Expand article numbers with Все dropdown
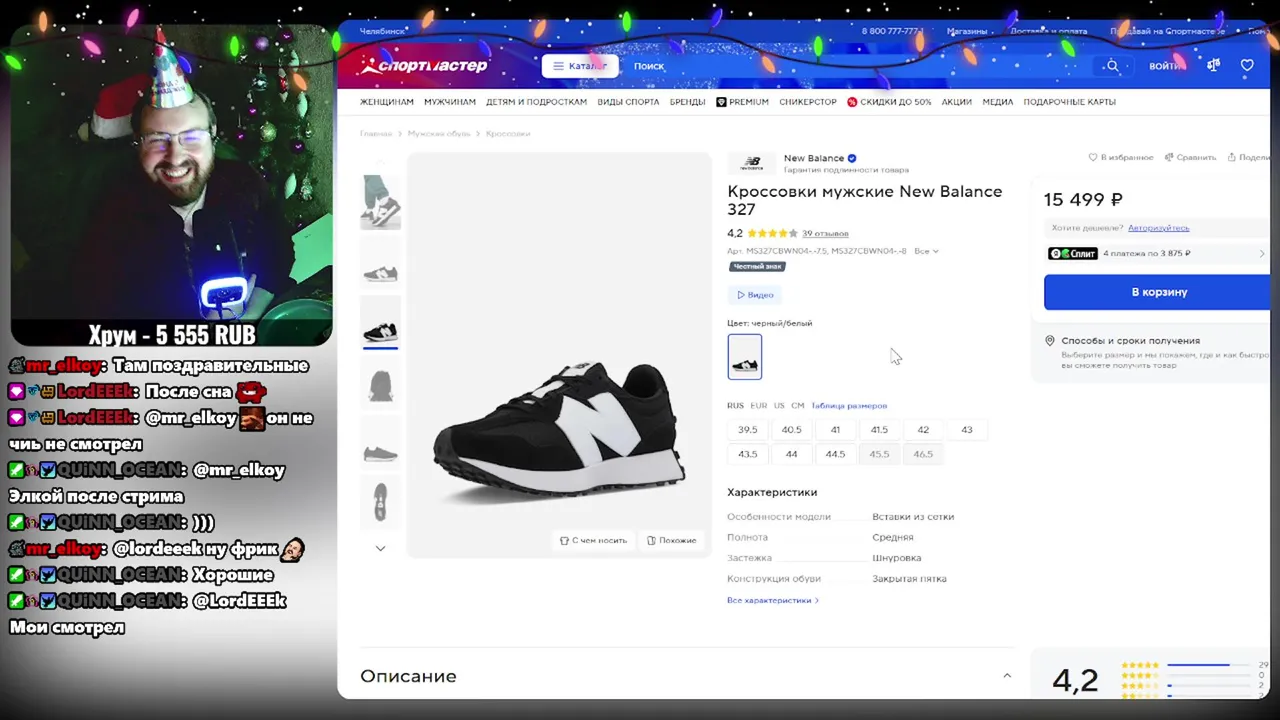1280x720 pixels. [x=926, y=251]
